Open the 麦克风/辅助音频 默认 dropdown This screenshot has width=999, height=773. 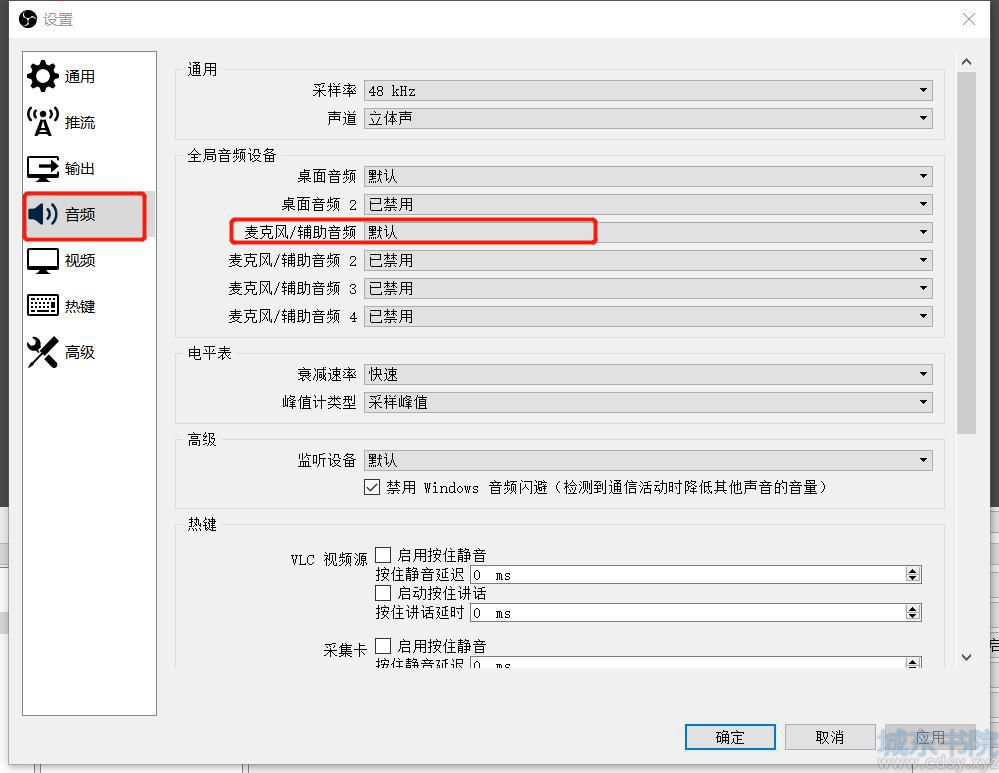coord(648,232)
